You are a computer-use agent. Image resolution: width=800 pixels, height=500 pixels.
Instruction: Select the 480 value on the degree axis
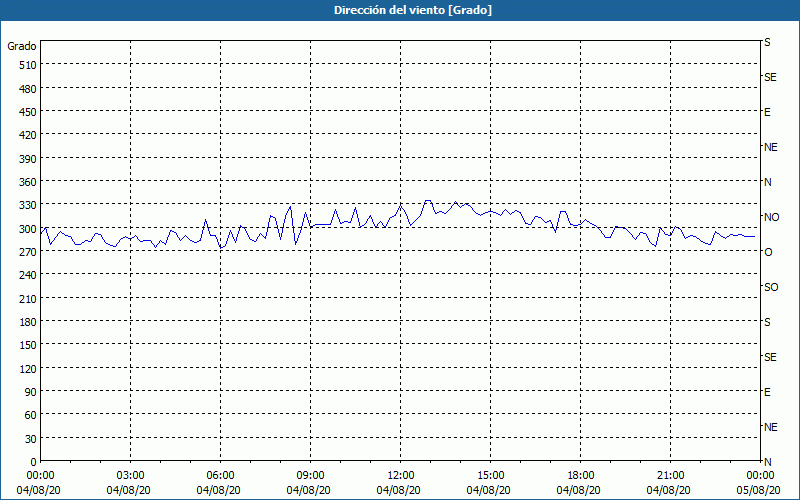coord(29,88)
